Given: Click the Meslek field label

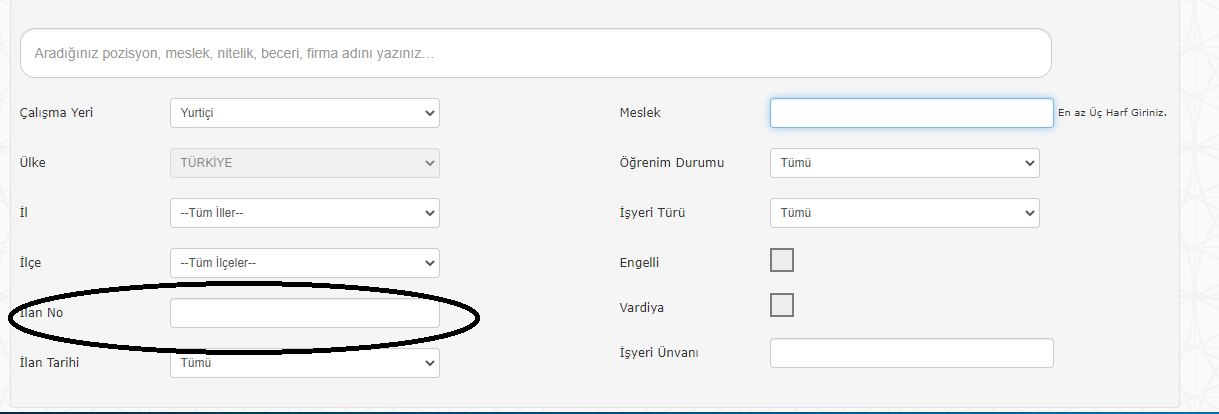Looking at the screenshot, I should [640, 113].
